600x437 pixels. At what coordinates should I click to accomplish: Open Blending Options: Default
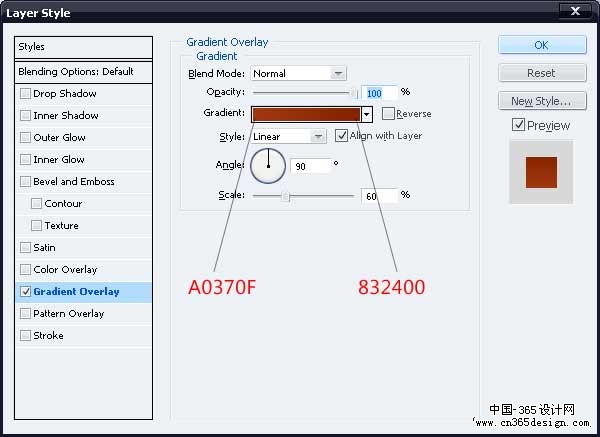click(x=83, y=72)
